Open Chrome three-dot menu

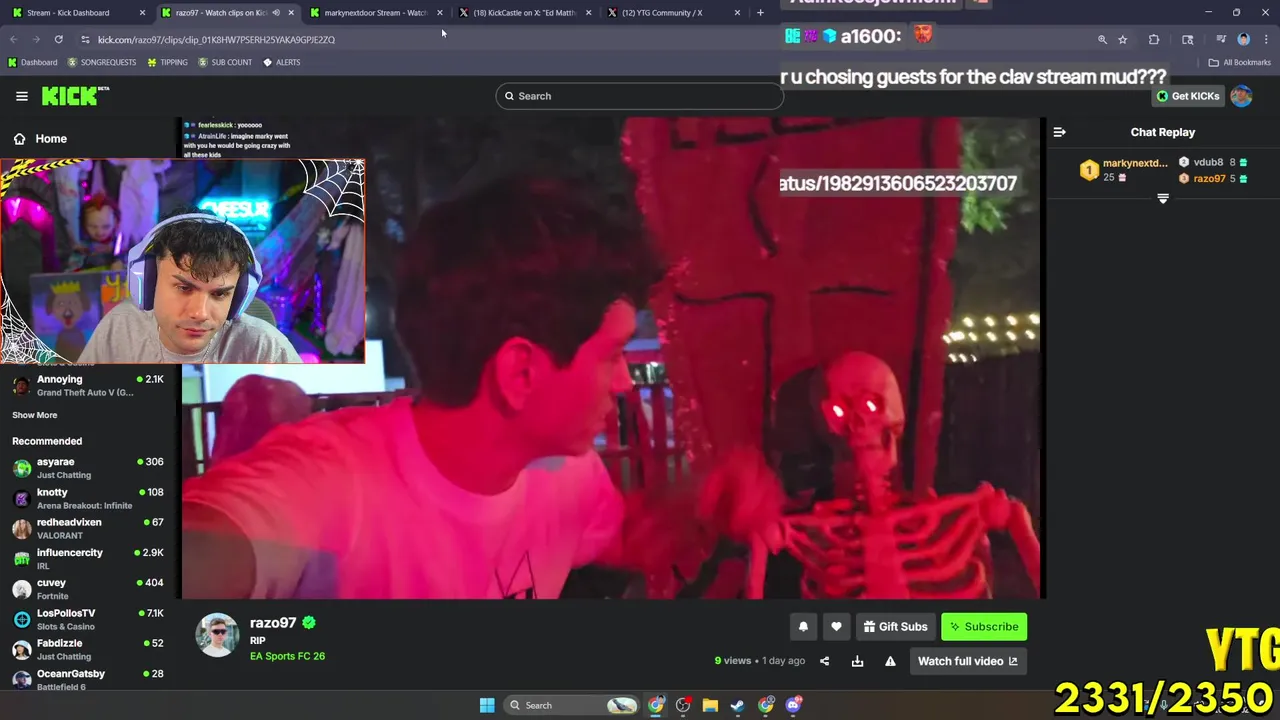(1264, 40)
